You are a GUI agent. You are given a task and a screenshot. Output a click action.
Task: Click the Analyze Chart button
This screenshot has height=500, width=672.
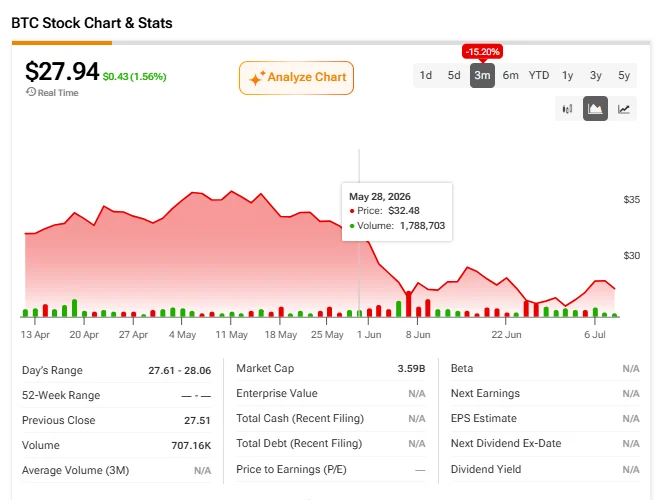point(296,78)
